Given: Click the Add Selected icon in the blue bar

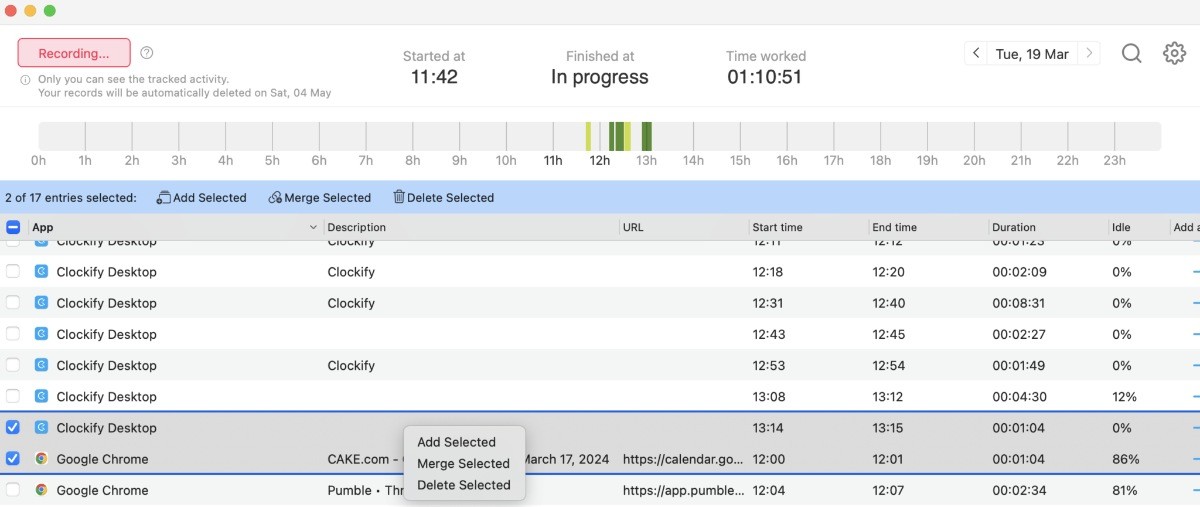Looking at the screenshot, I should 164,197.
